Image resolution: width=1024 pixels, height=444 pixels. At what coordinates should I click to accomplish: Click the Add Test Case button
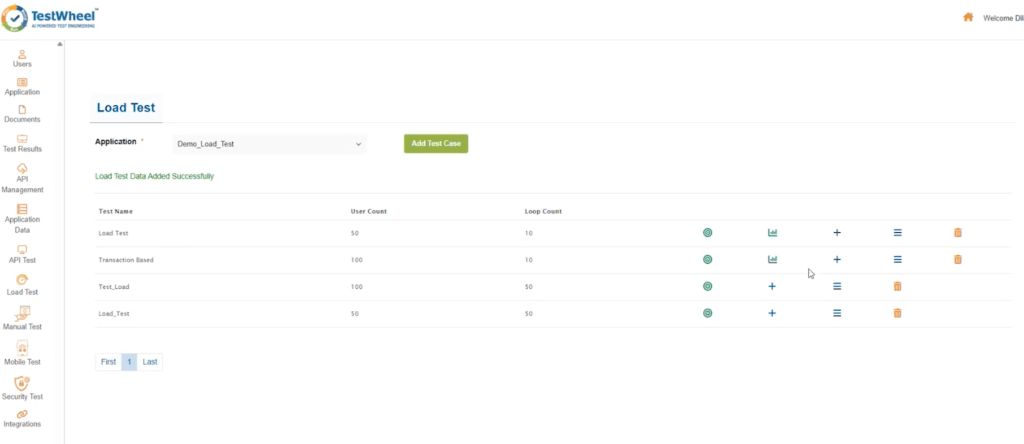coord(435,144)
